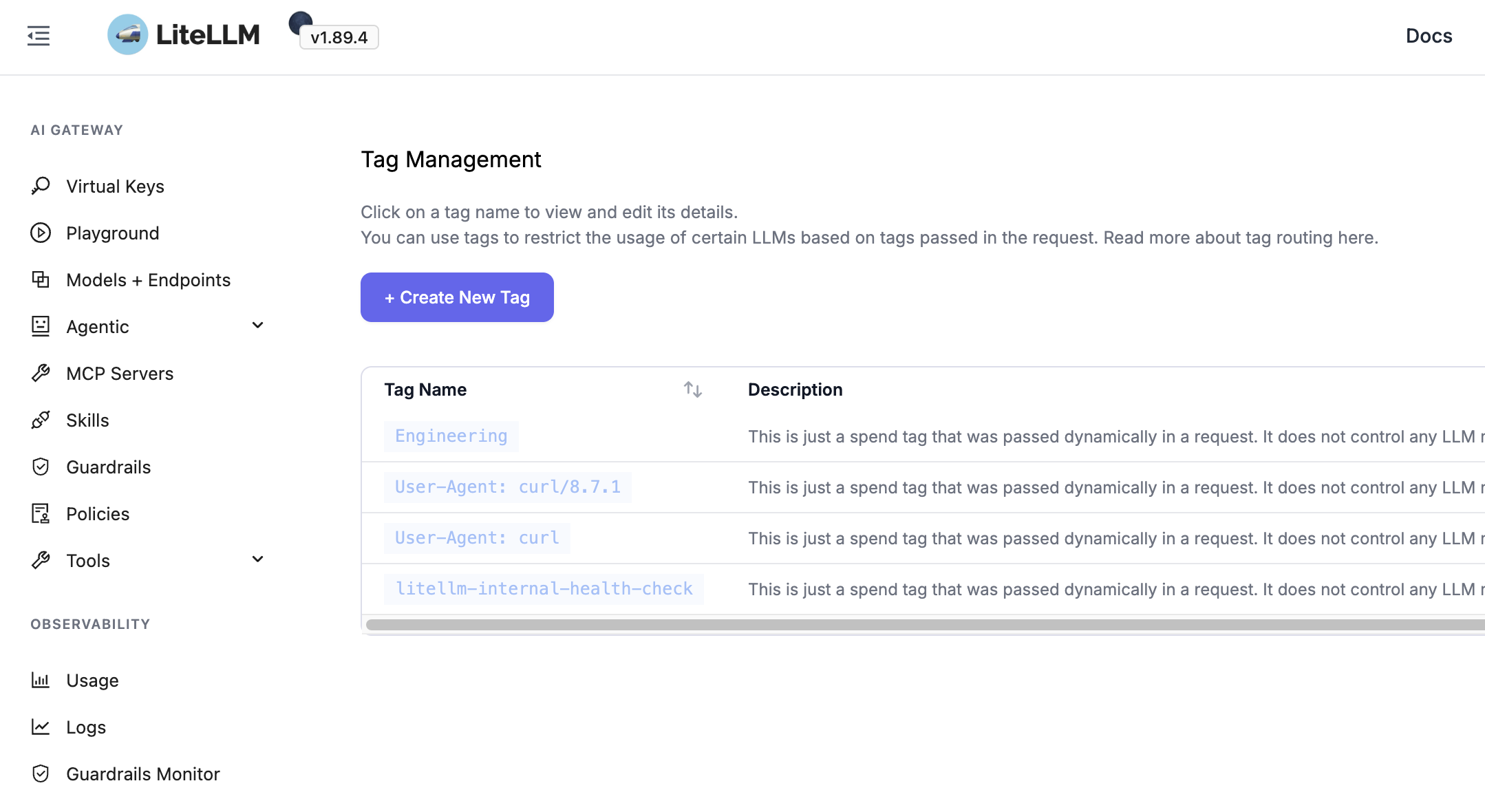Click the Agentic robot icon
Image resolution: width=1485 pixels, height=812 pixels.
[41, 326]
